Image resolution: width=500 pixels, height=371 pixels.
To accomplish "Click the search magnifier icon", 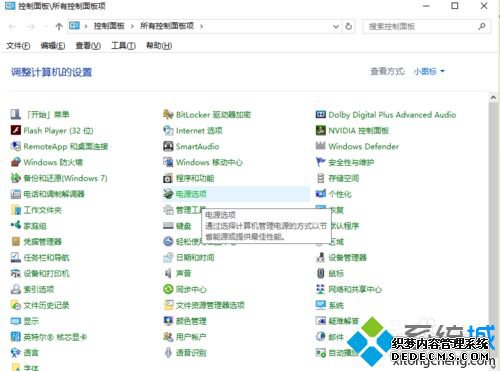I will tap(482, 26).
